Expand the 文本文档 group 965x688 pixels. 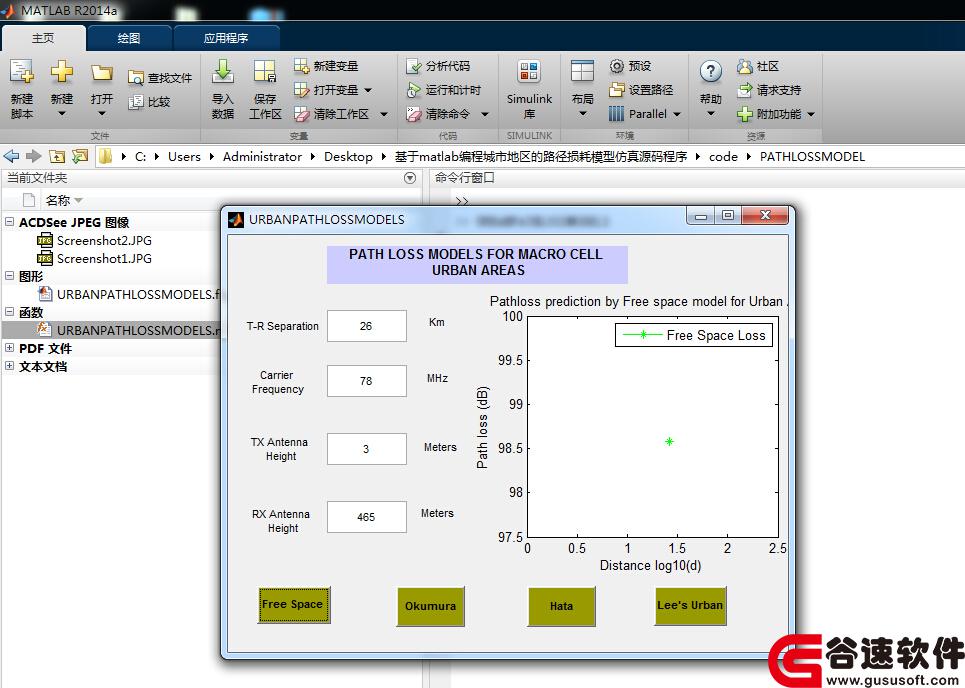tap(9, 366)
